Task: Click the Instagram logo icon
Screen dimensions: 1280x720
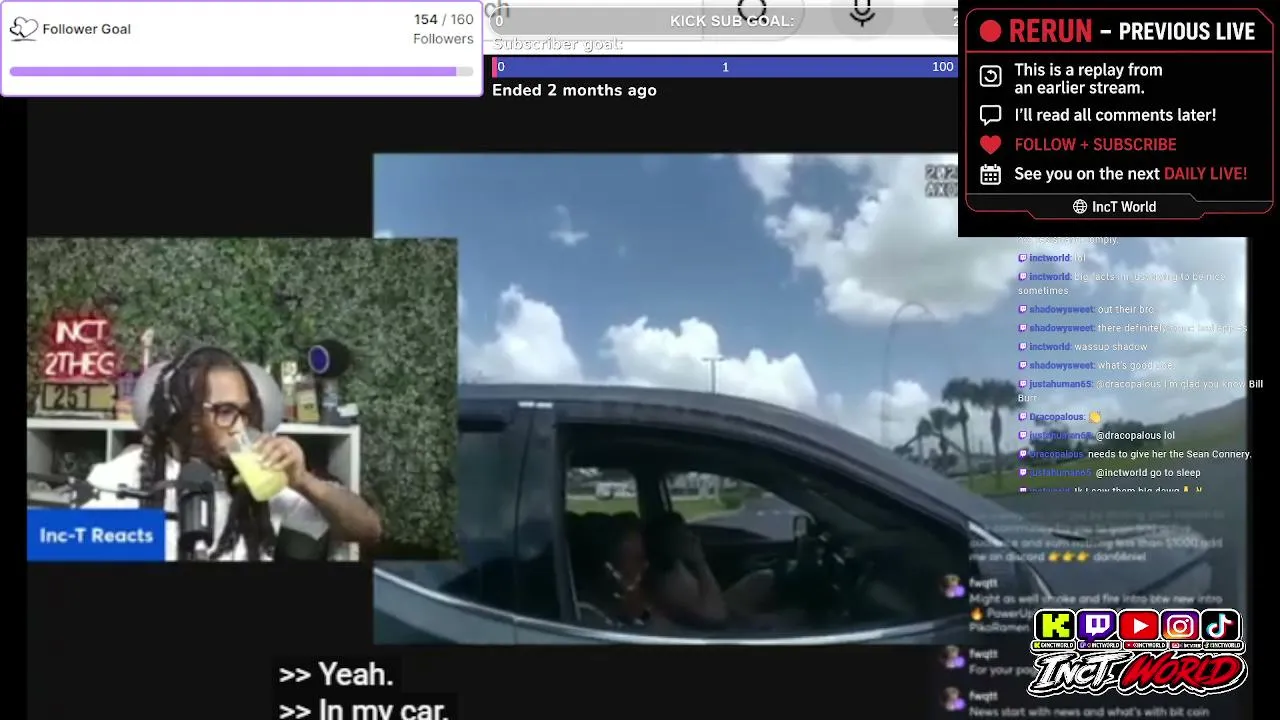Action: pos(1179,627)
